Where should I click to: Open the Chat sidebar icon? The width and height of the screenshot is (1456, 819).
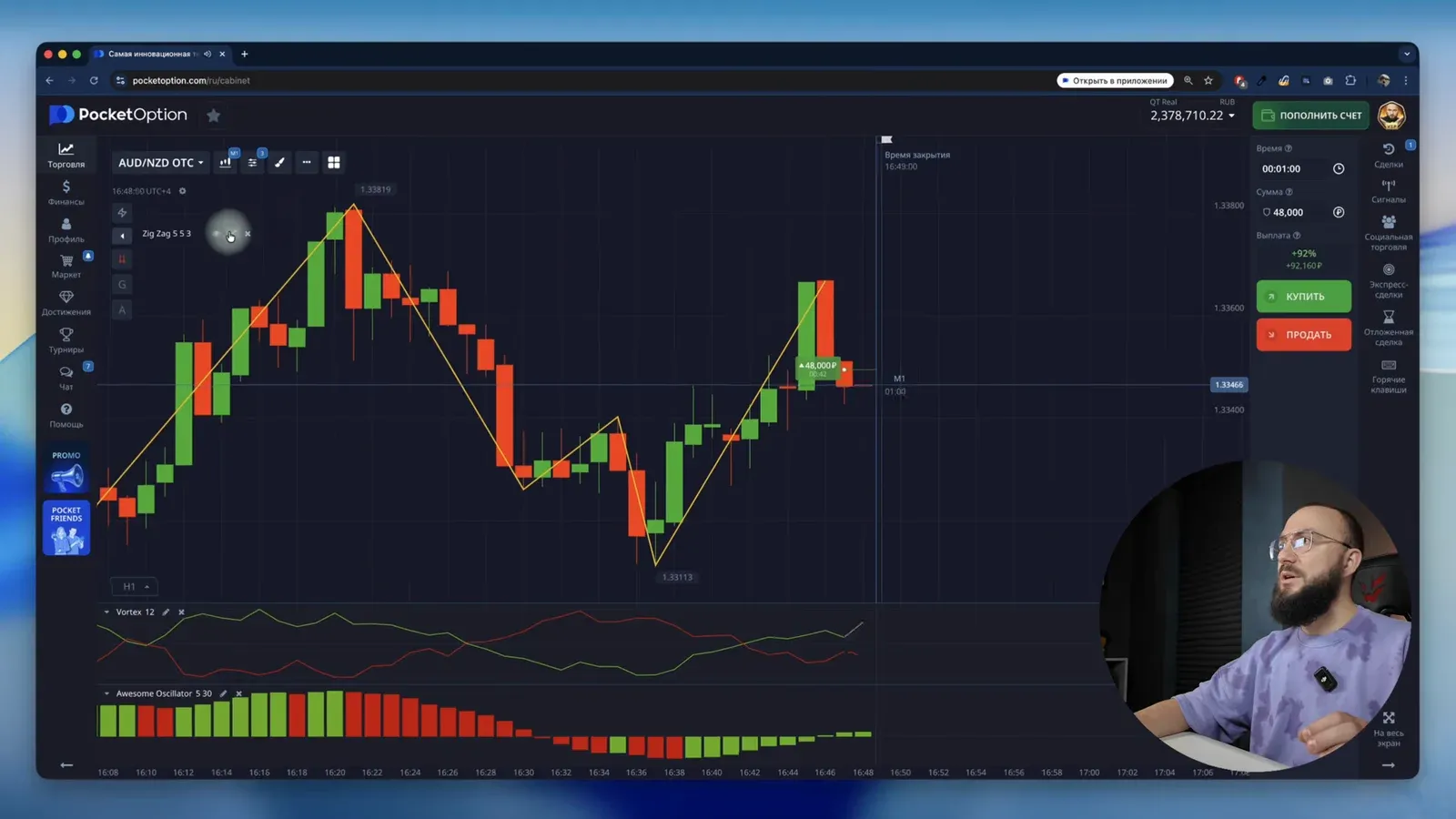66,378
